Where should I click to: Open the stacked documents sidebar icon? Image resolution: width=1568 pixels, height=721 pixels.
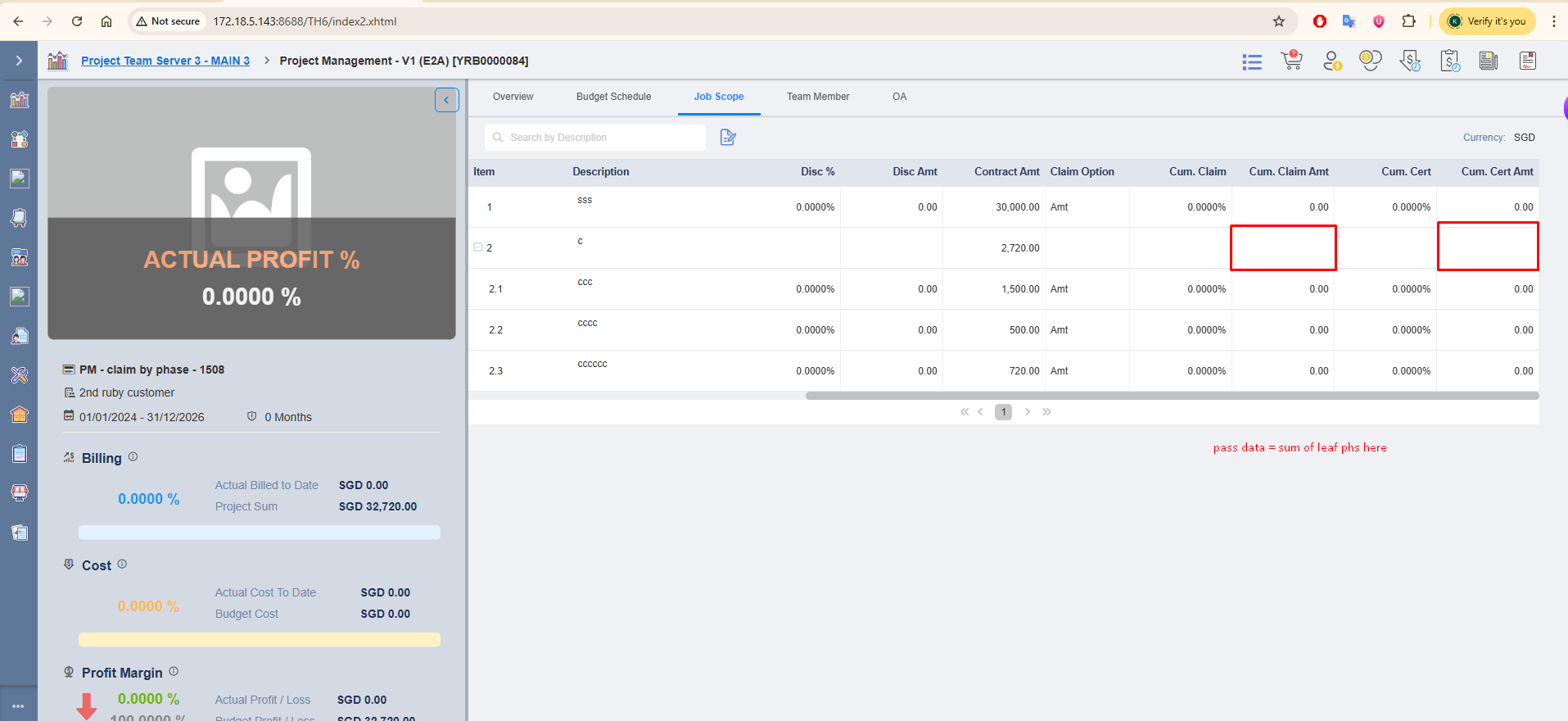tap(20, 533)
